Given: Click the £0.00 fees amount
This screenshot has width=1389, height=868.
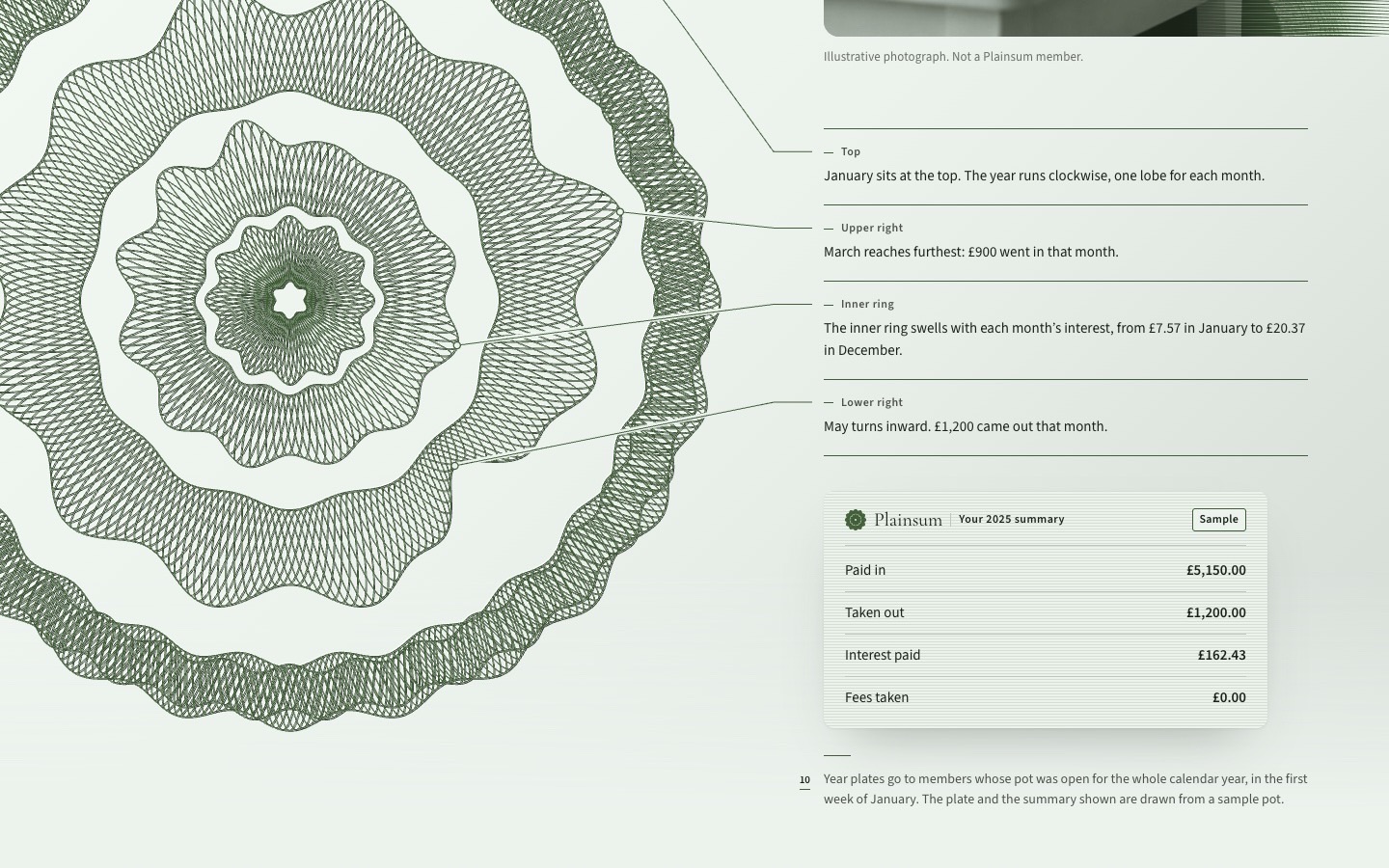Looking at the screenshot, I should click(x=1230, y=697).
